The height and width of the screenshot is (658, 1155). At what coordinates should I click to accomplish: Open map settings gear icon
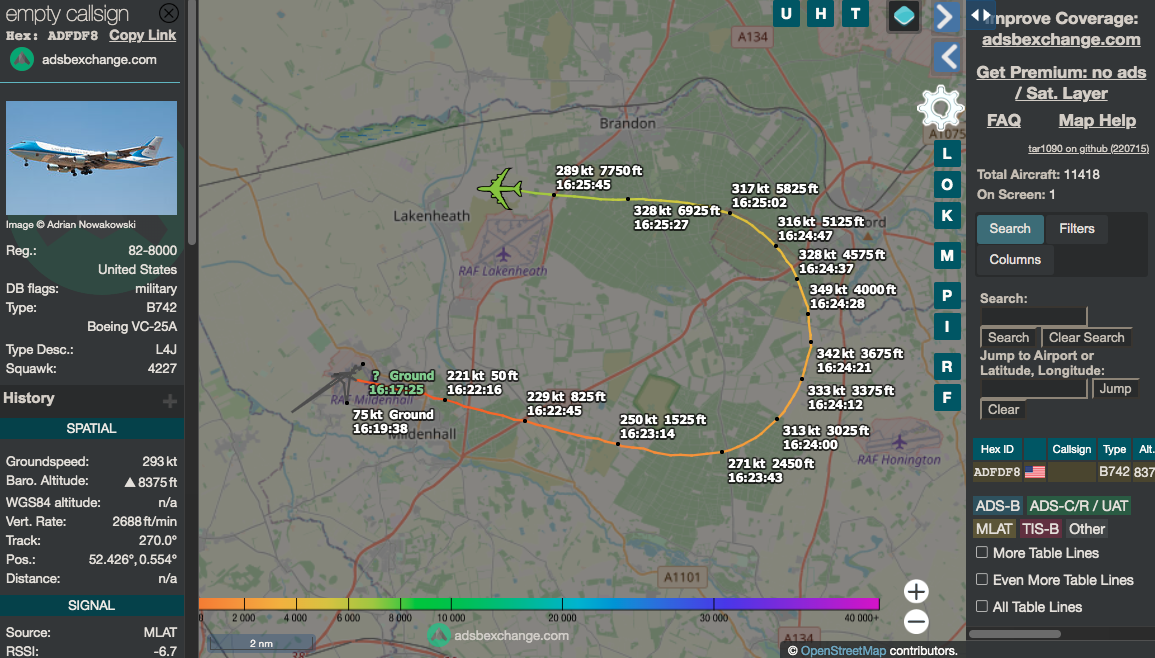tap(941, 109)
